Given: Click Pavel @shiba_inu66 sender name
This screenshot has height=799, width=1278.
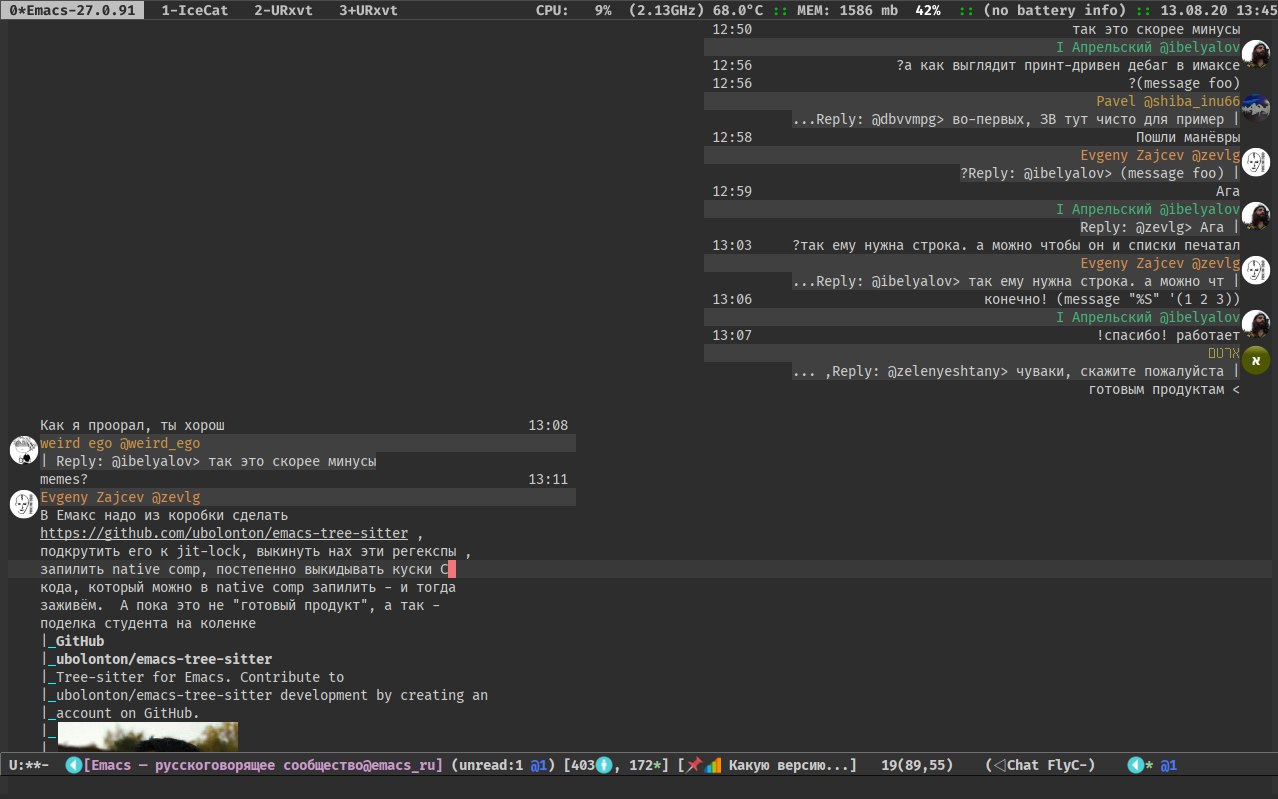Looking at the screenshot, I should pyautogui.click(x=1168, y=101).
